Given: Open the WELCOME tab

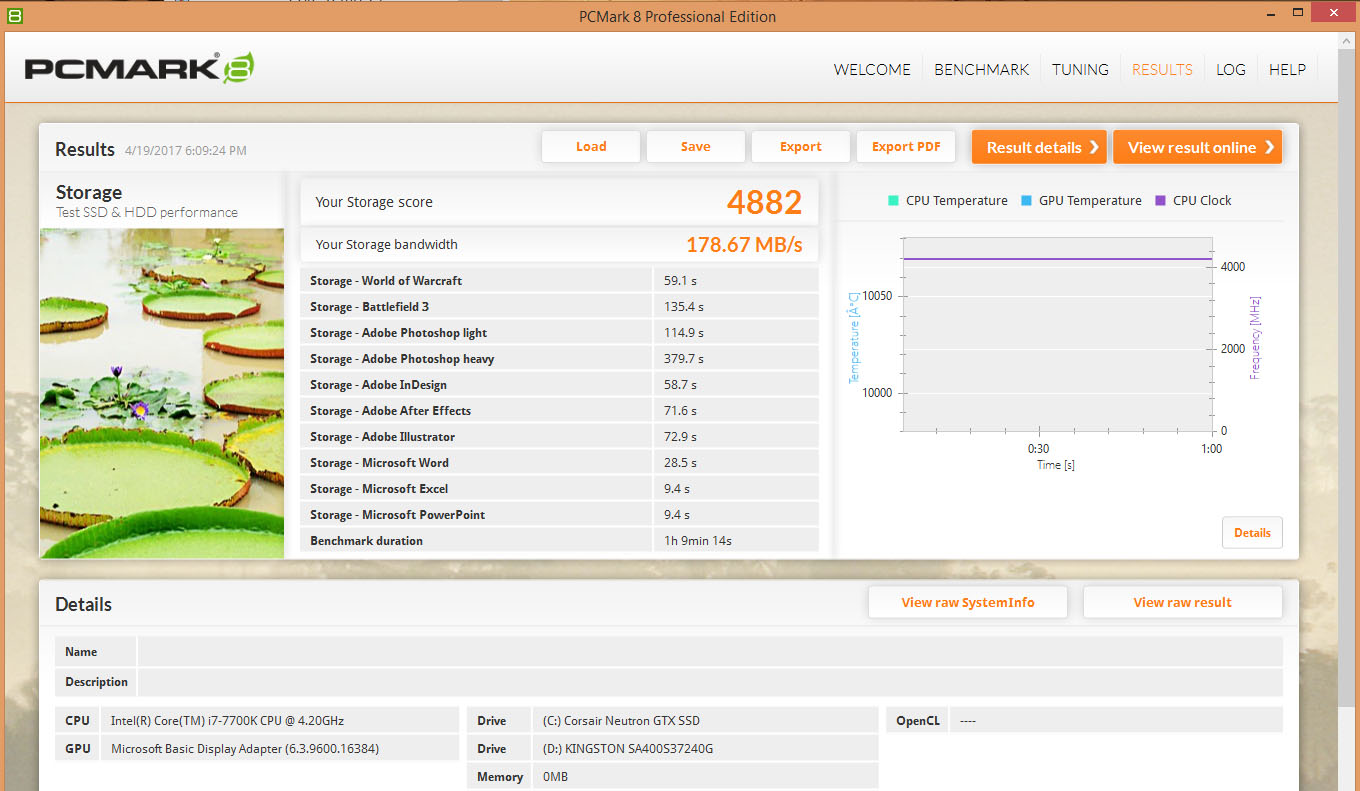Looking at the screenshot, I should click(872, 69).
